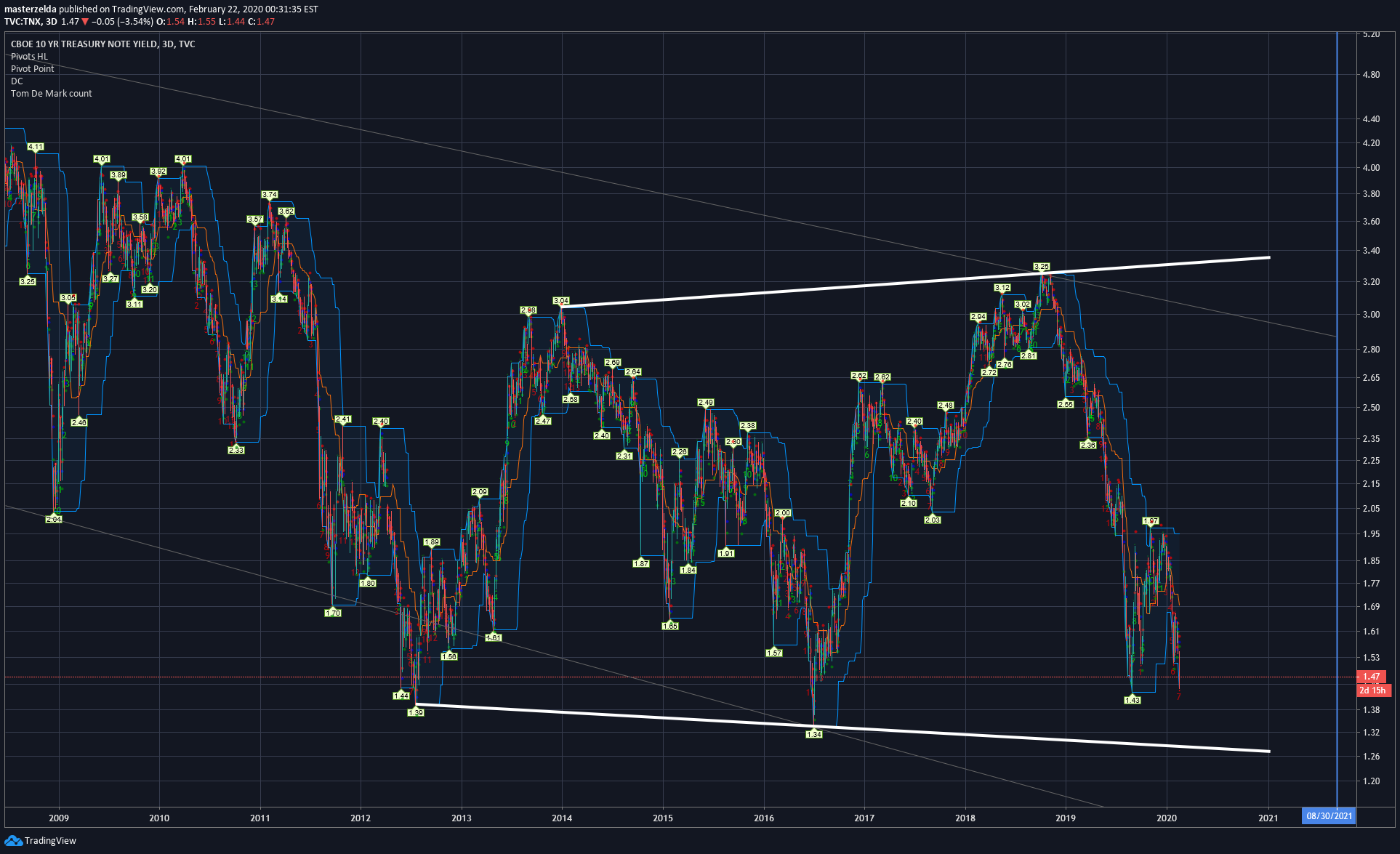Click the 1.70 pivot low label
1400x854 pixels.
click(333, 613)
